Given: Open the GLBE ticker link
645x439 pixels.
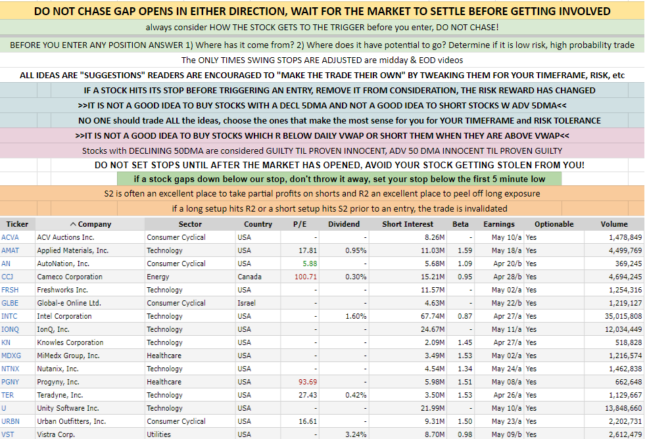Looking at the screenshot, I should point(10,303).
